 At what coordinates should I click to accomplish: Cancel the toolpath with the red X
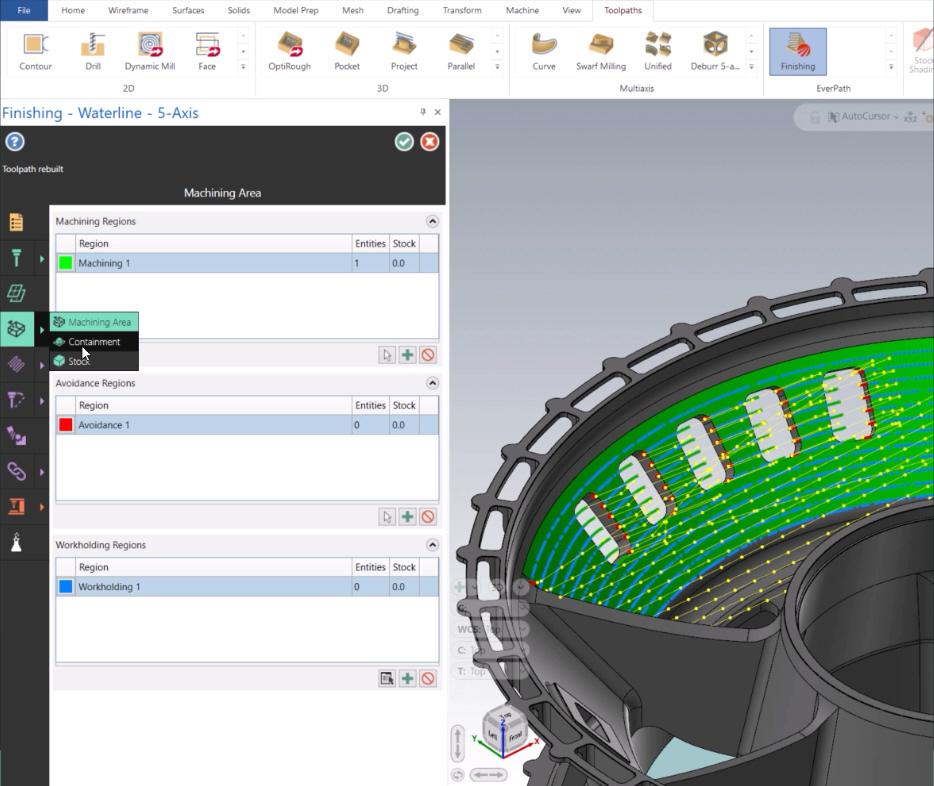[429, 142]
